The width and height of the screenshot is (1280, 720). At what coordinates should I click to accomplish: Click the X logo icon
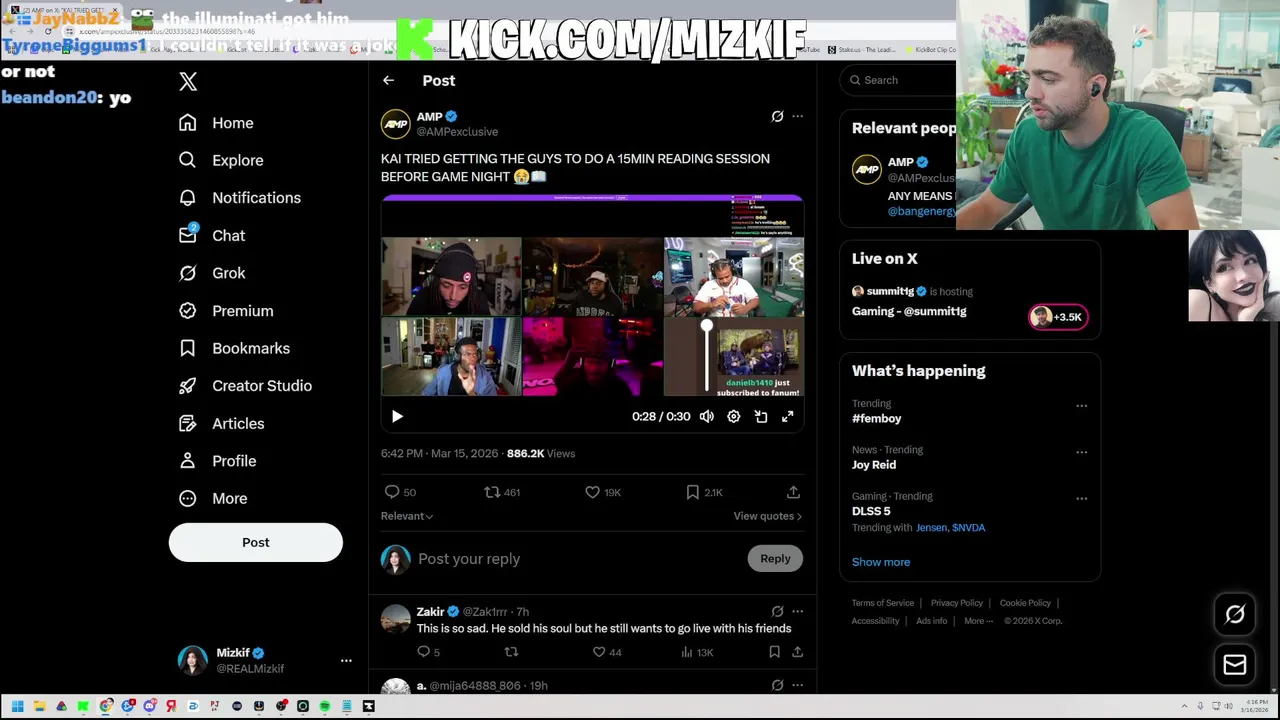coord(188,82)
